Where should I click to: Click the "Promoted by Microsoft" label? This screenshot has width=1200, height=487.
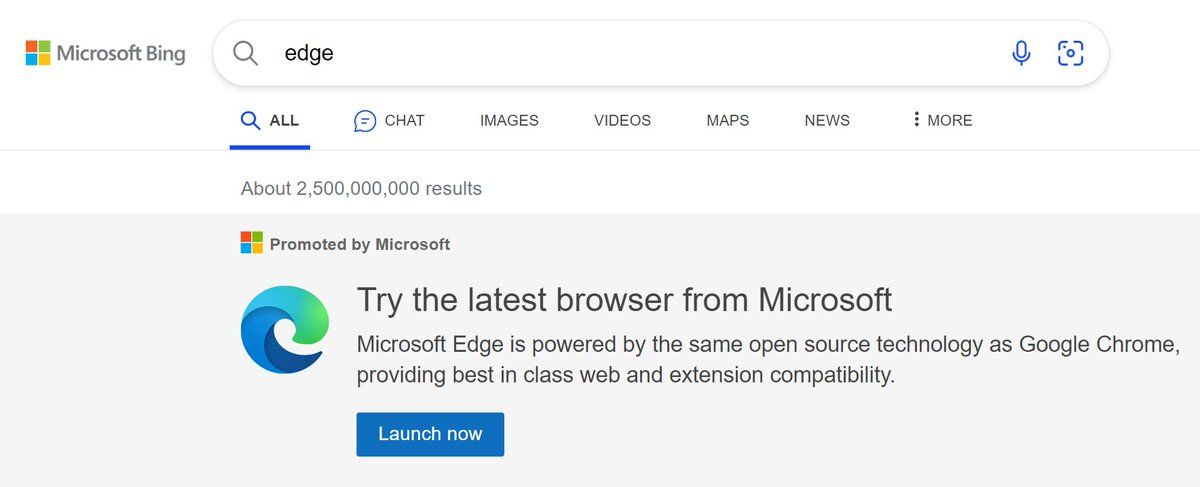click(x=360, y=244)
